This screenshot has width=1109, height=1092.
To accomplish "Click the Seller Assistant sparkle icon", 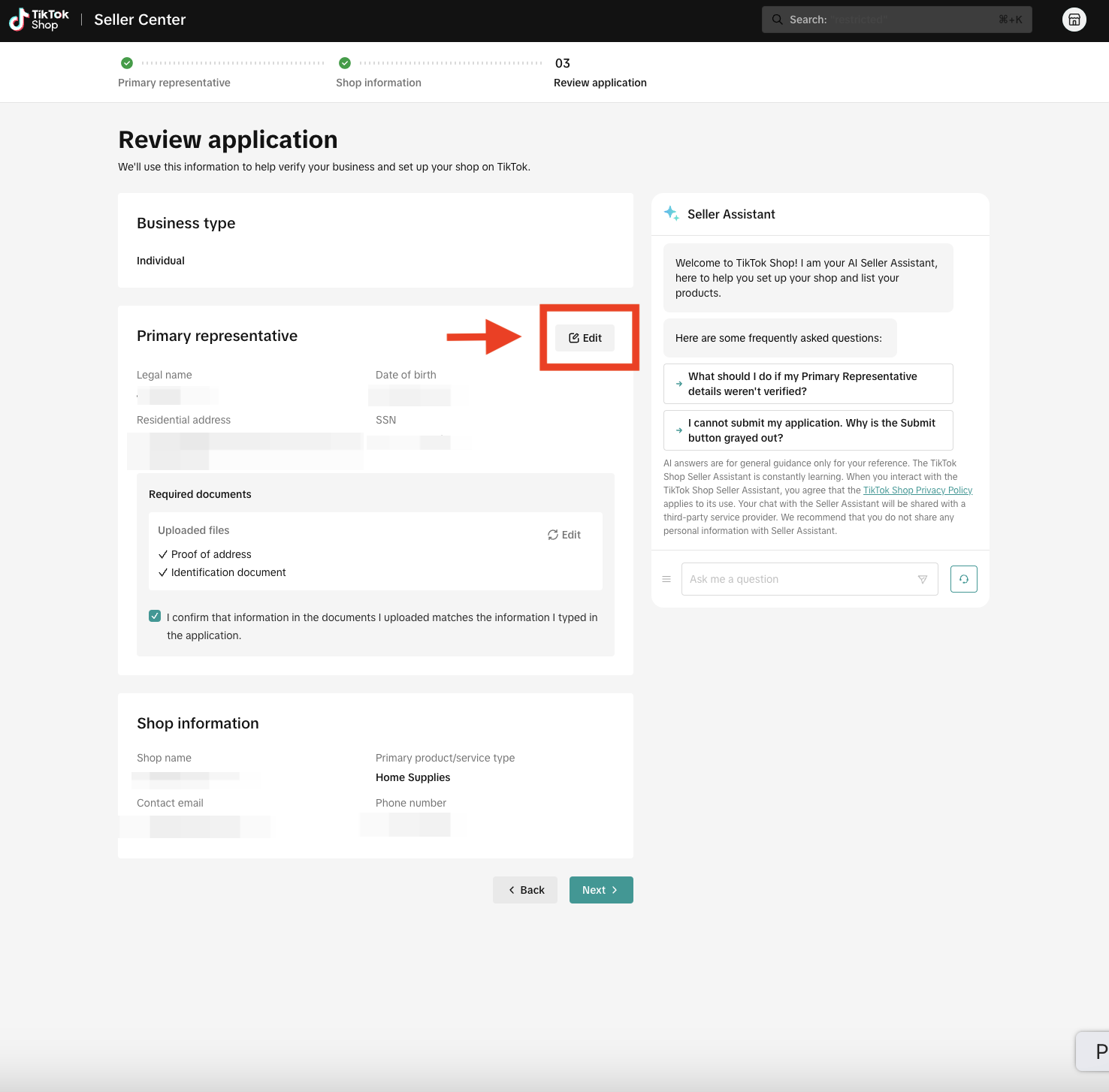I will (671, 213).
